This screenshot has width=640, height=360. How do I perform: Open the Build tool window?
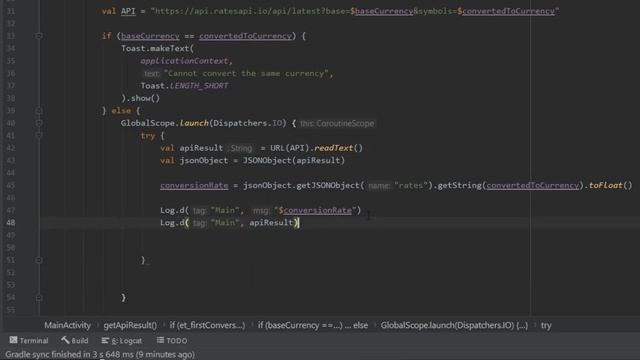point(75,340)
